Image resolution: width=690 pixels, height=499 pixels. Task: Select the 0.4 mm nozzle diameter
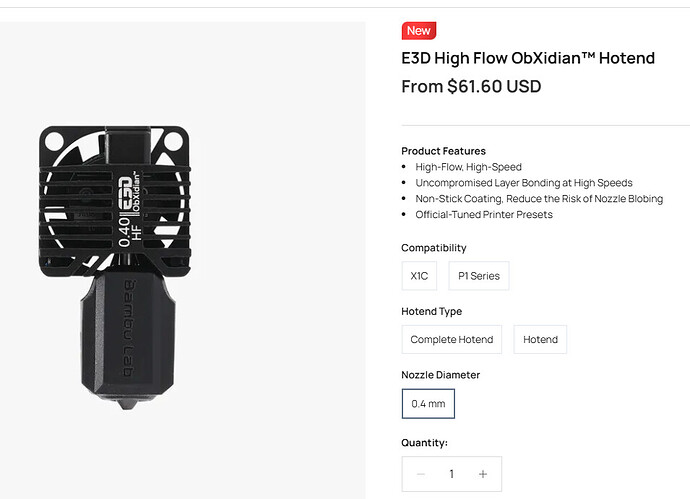428,404
